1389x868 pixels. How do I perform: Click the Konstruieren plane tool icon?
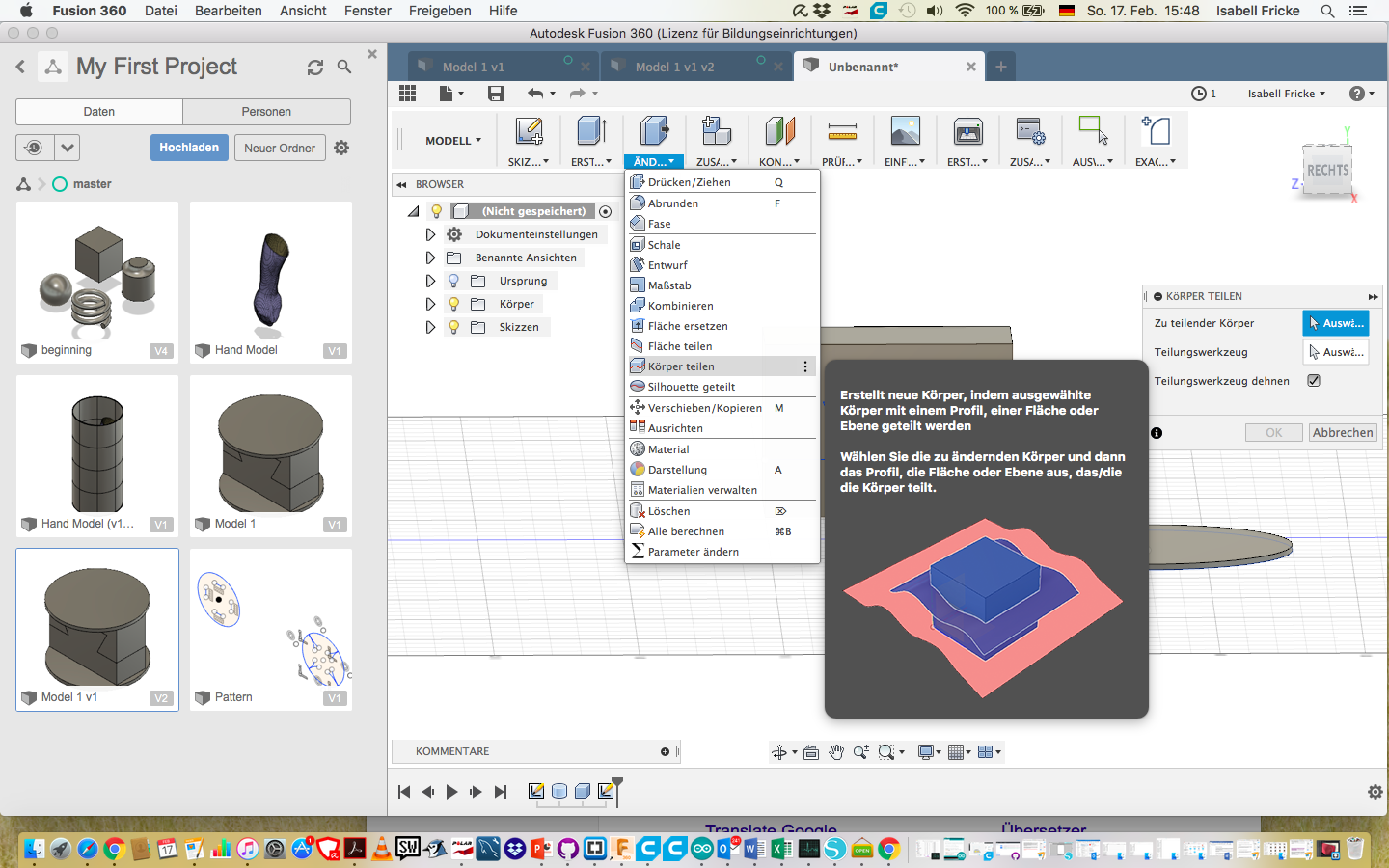click(x=779, y=131)
